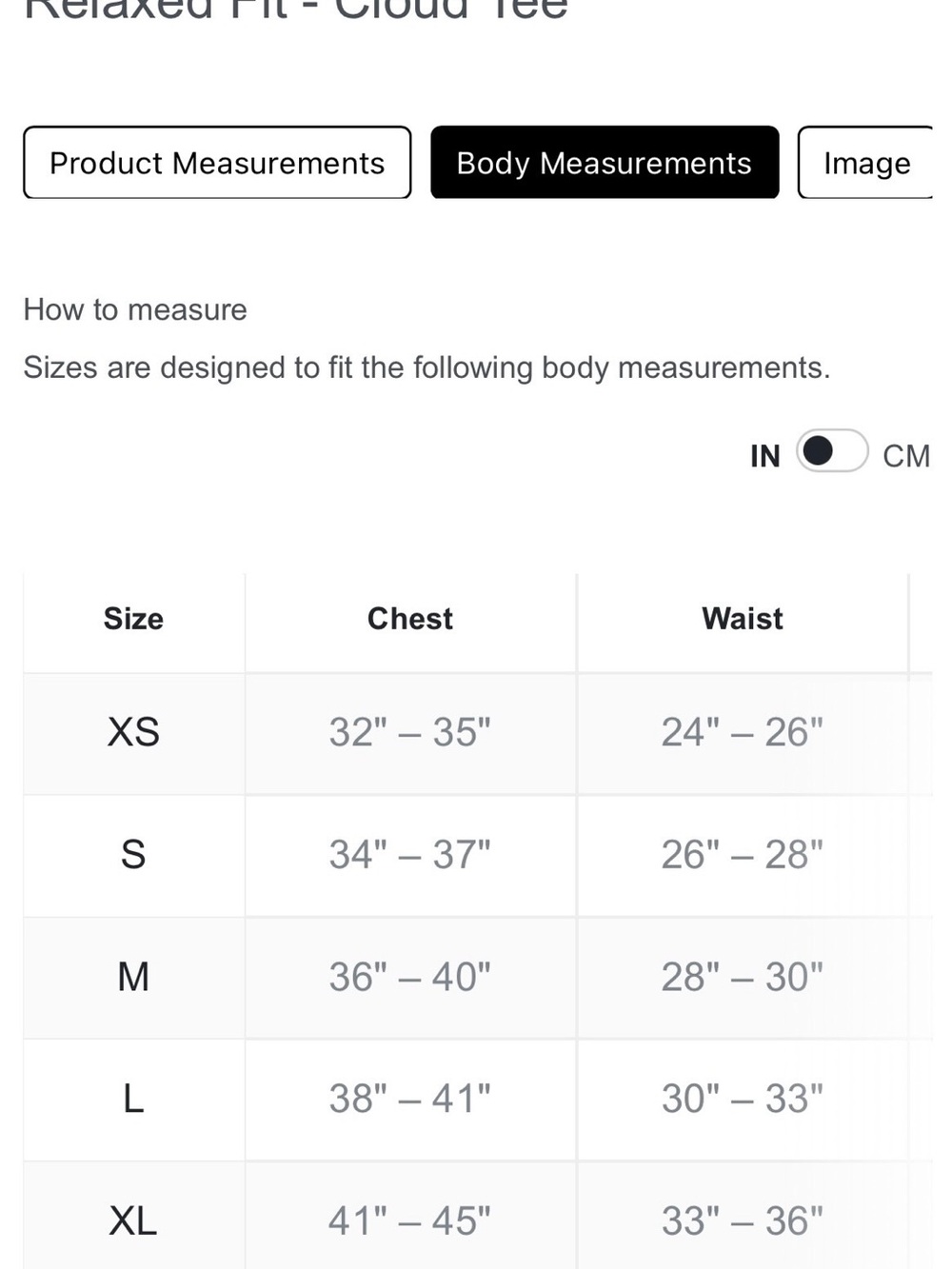The image size is (952, 1269).
Task: Select the XS size row
Action: (478, 733)
